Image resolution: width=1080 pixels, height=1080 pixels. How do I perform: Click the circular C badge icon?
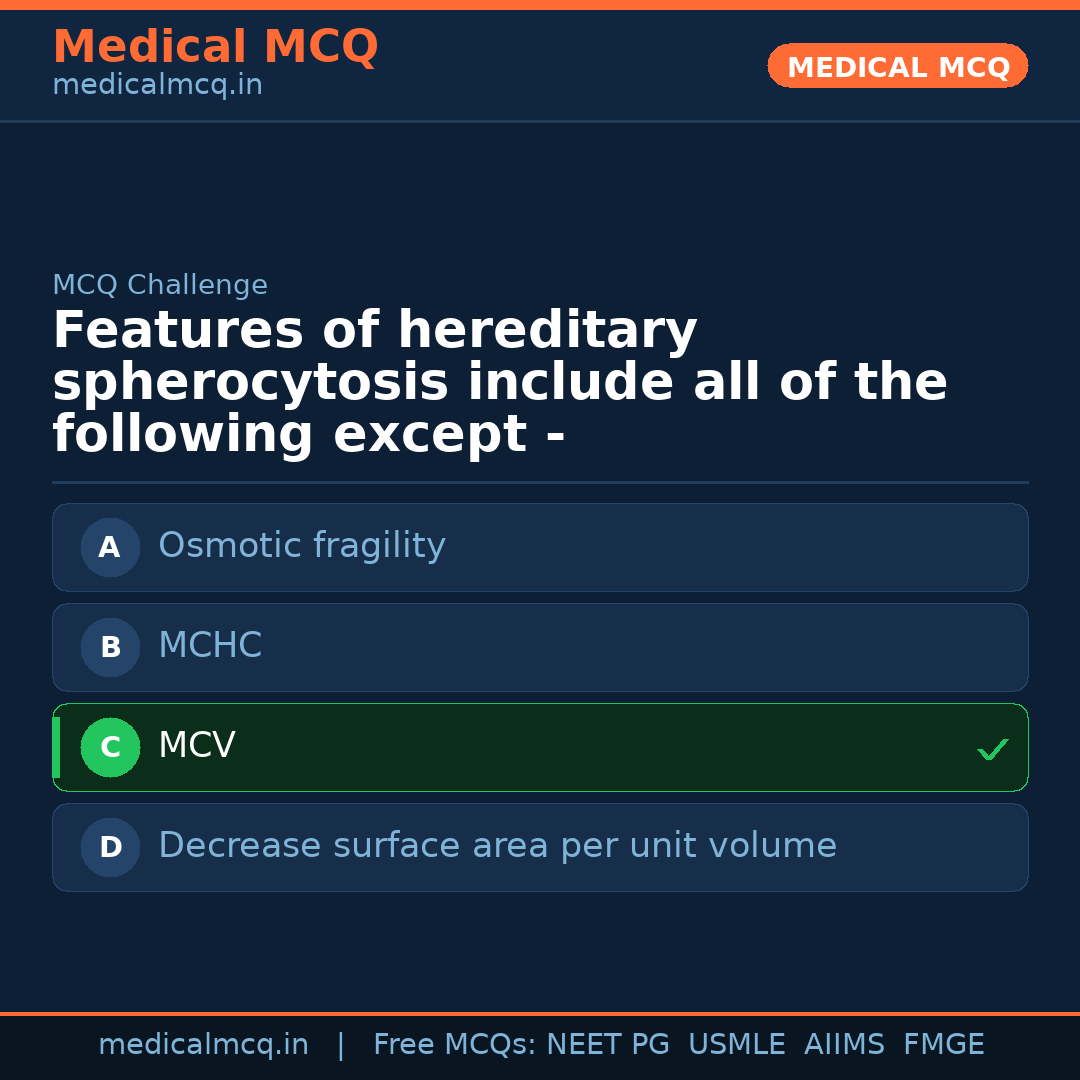tap(110, 747)
